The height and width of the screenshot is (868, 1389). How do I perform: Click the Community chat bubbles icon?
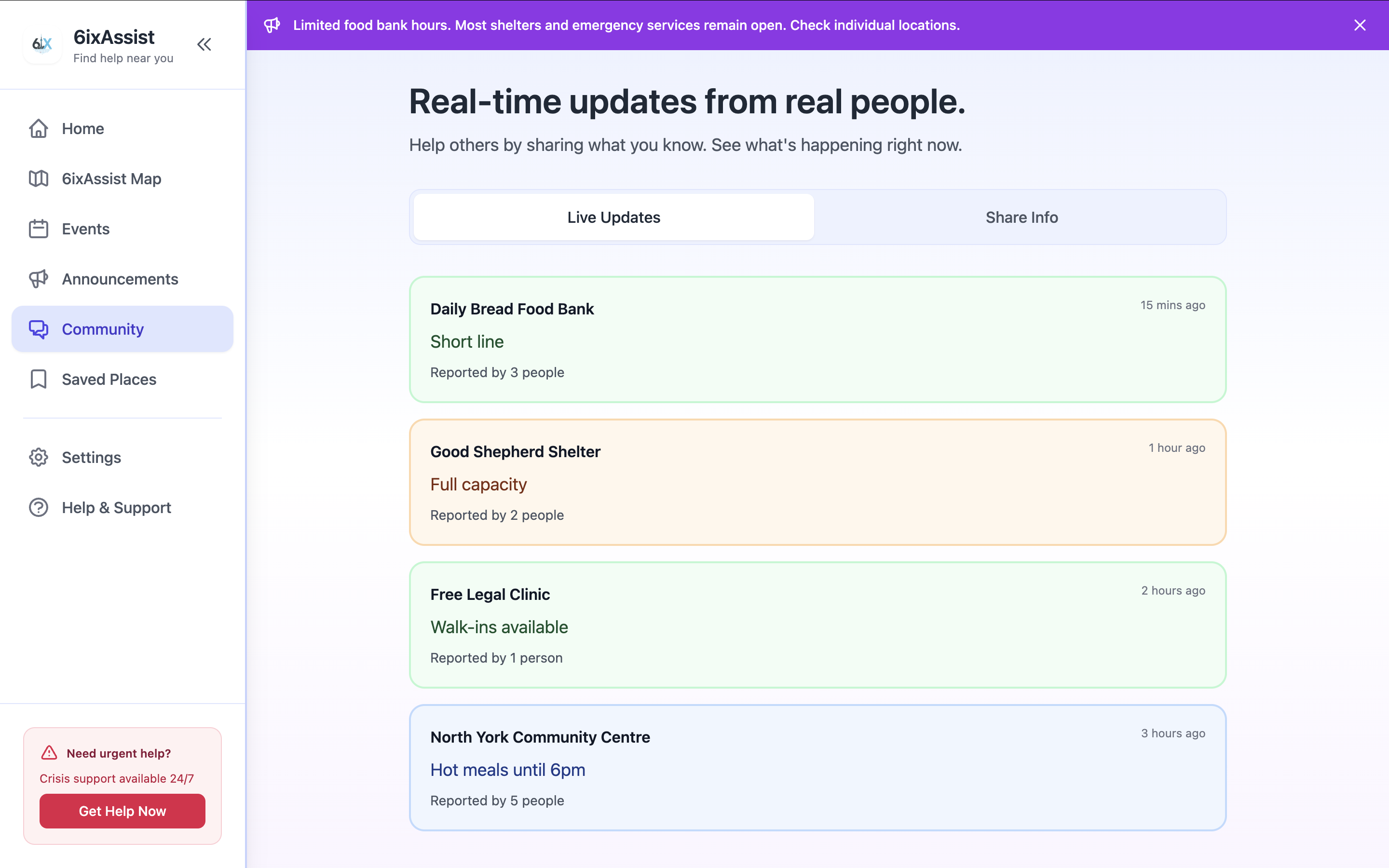pyautogui.click(x=39, y=329)
